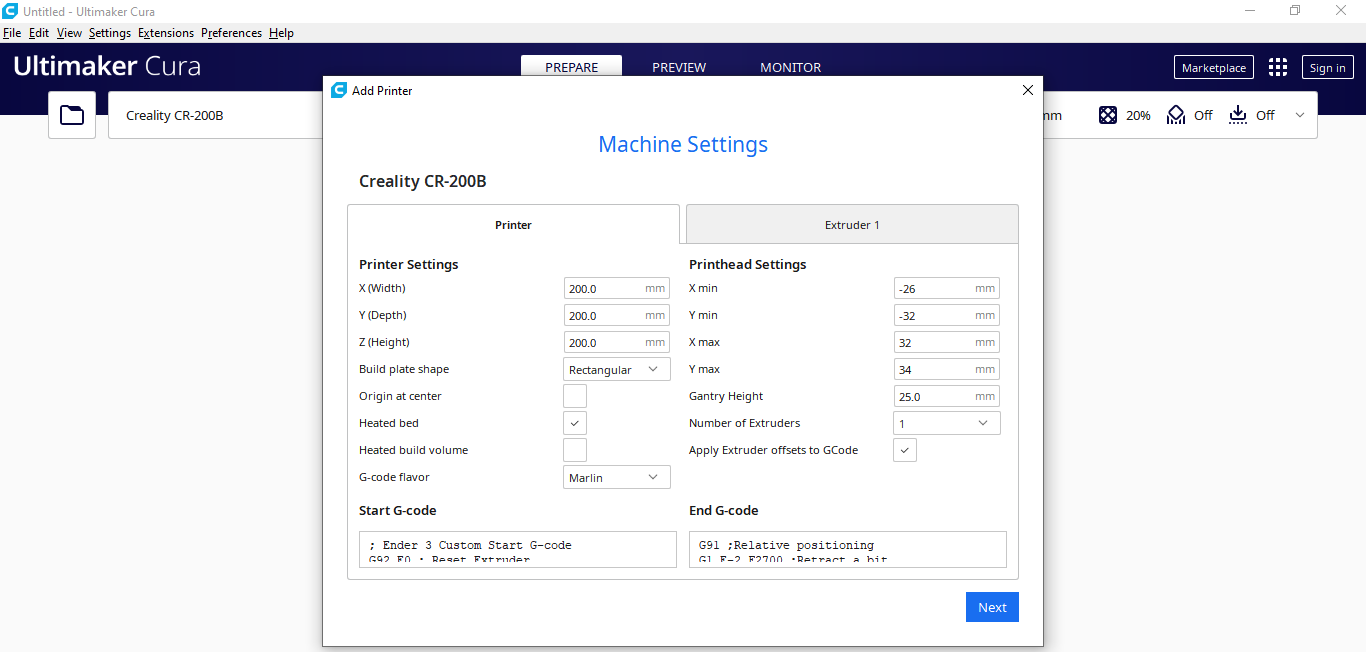Viewport: 1366px width, 652px height.
Task: Open the application switcher grid icon
Action: [x=1277, y=67]
